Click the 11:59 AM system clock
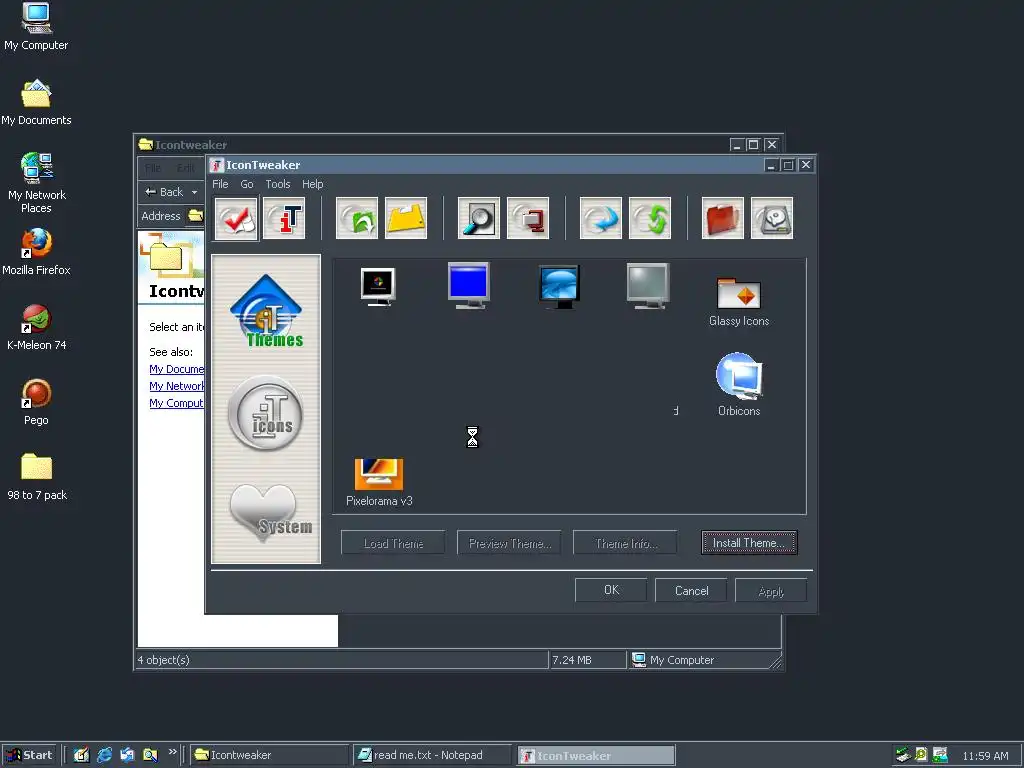Screen dimensions: 1024x768 [985, 756]
